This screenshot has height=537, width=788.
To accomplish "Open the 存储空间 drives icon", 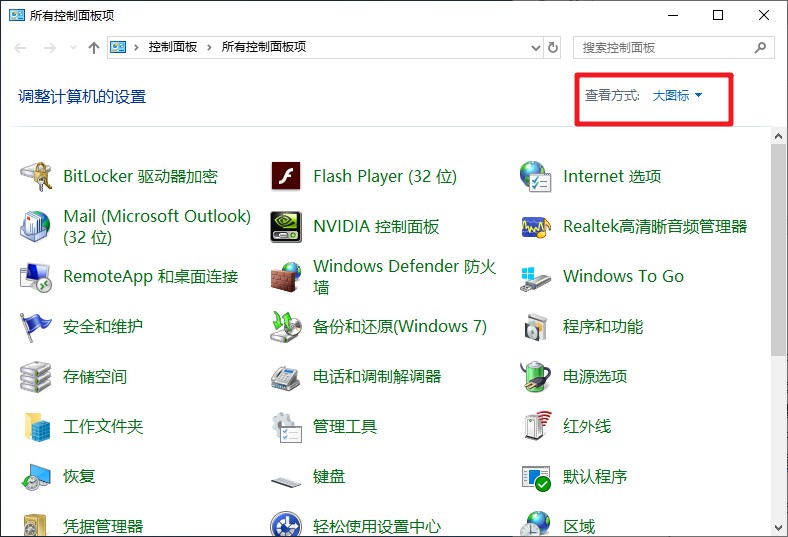I will point(35,377).
